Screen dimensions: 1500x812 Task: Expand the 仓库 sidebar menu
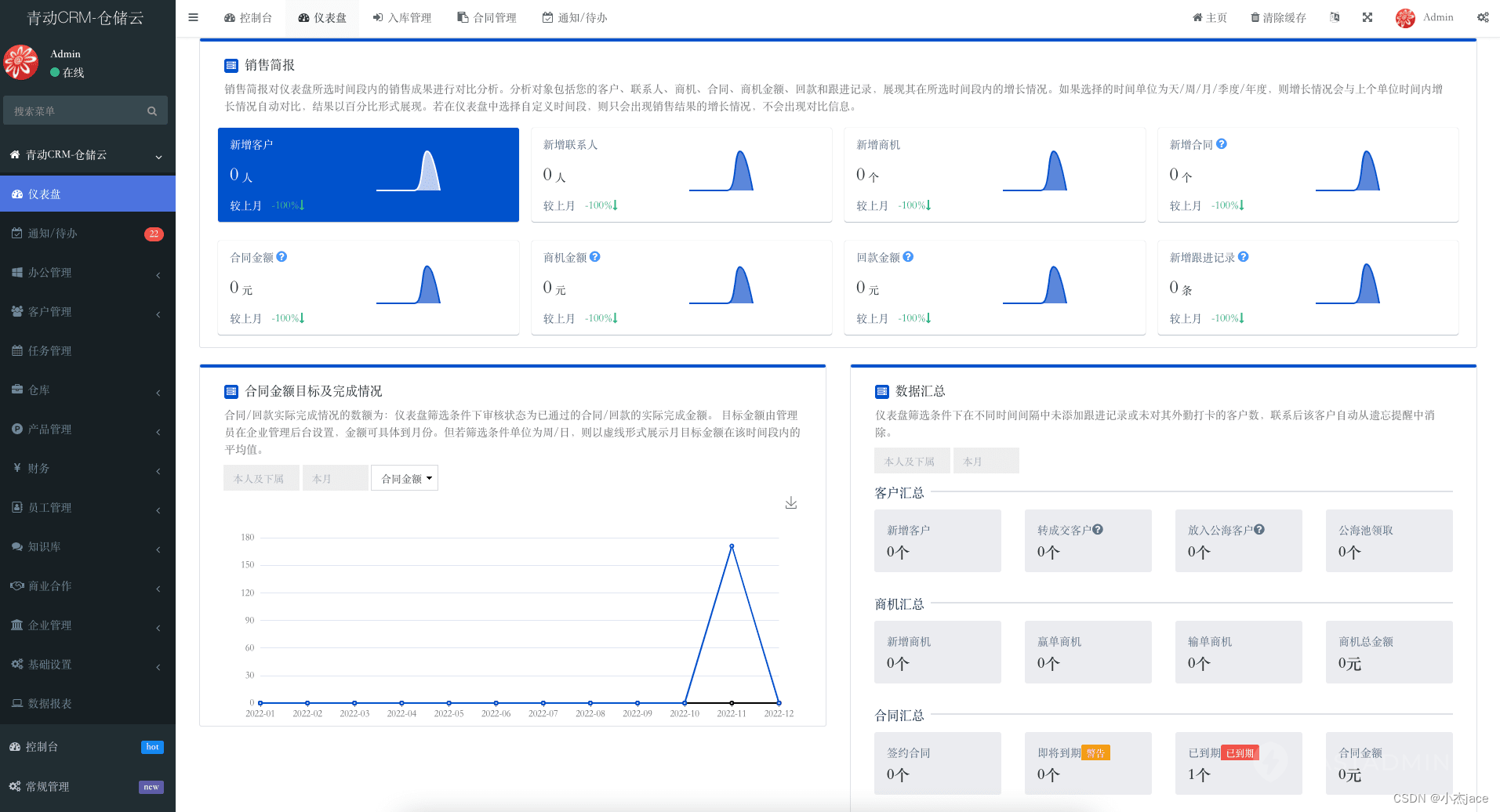click(x=88, y=390)
